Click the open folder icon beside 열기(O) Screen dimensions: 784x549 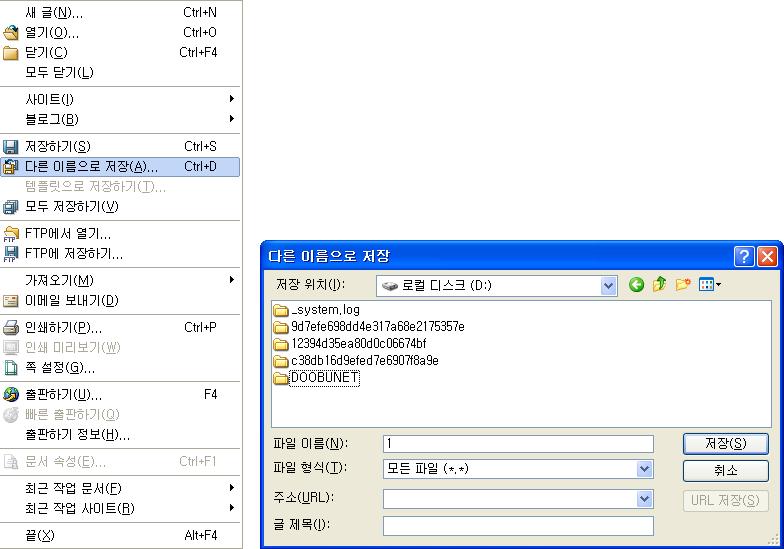pyautogui.click(x=10, y=33)
